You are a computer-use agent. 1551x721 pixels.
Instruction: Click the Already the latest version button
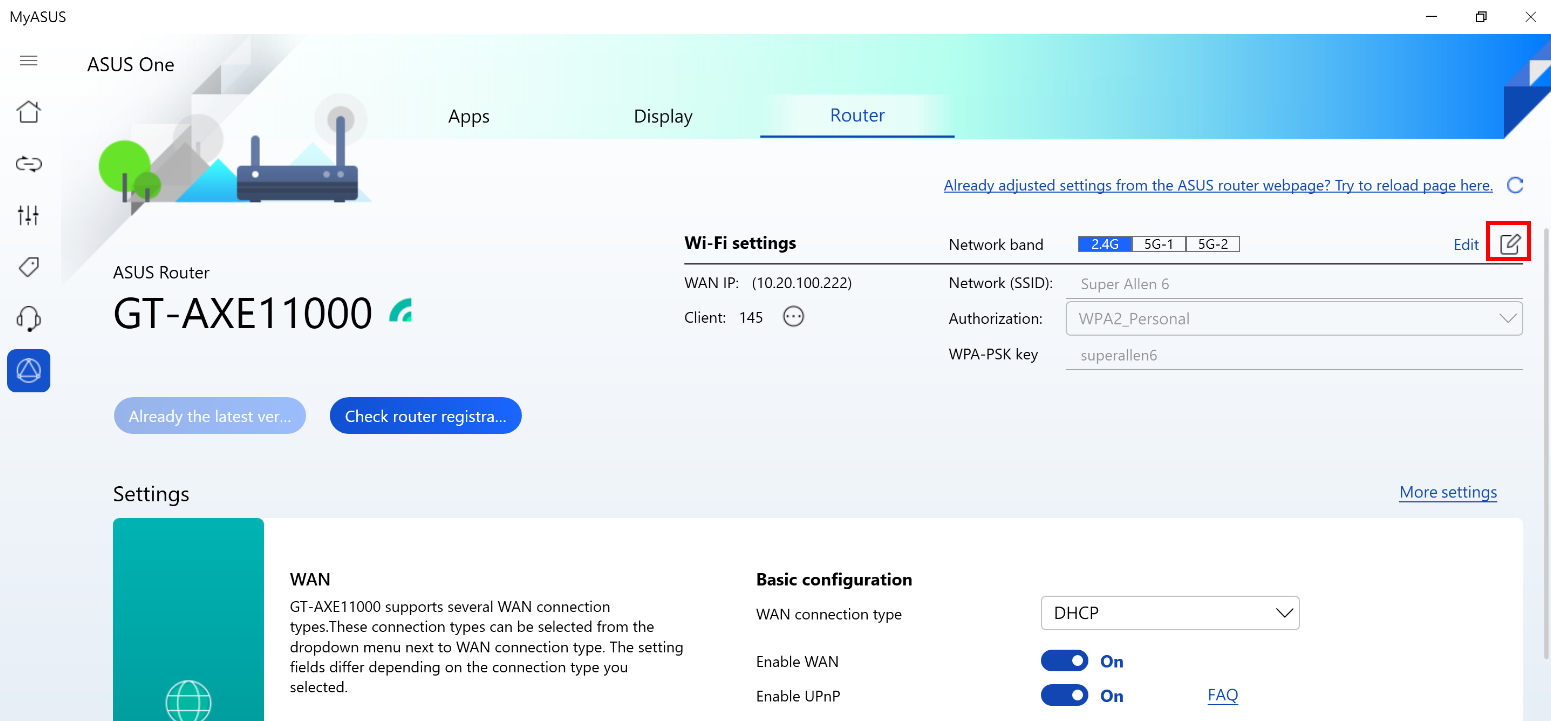click(x=210, y=416)
